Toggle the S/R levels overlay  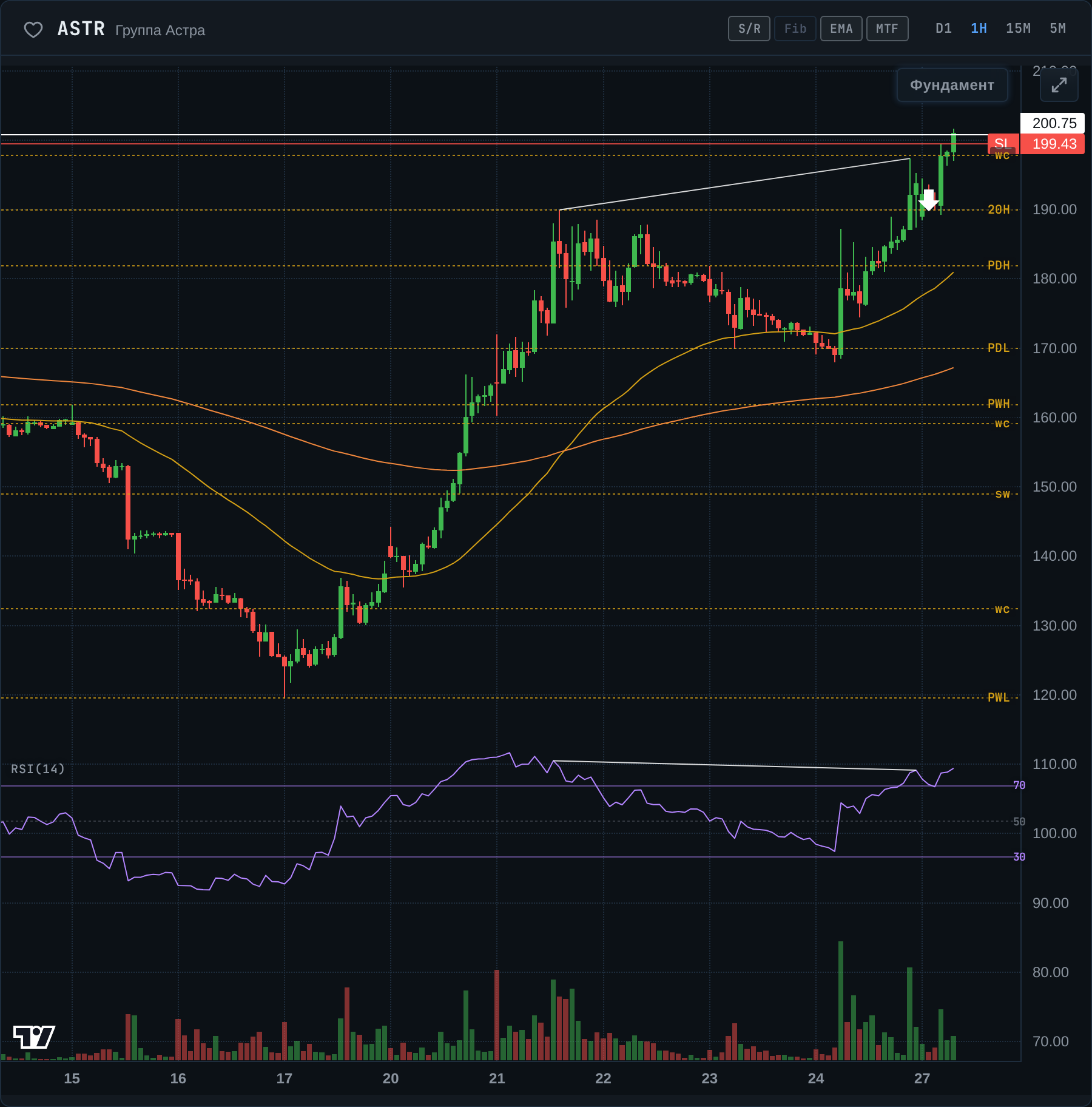(749, 29)
